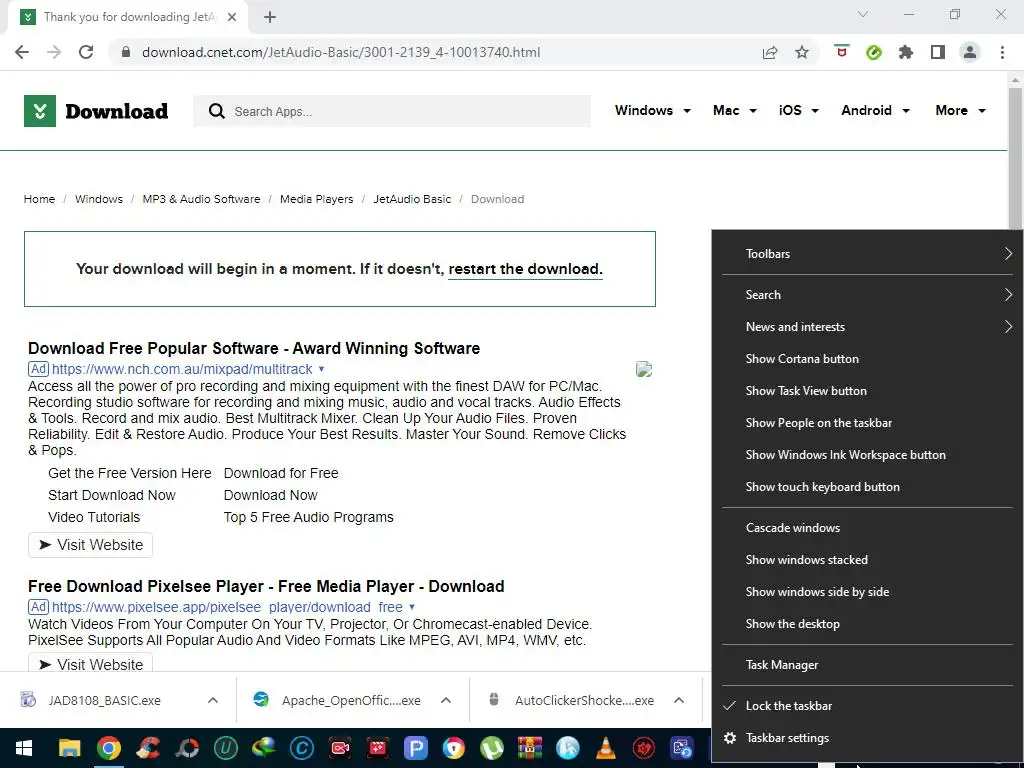Open the Chrome Extensions puzzle icon
This screenshot has height=768, width=1024.
coord(906,52)
